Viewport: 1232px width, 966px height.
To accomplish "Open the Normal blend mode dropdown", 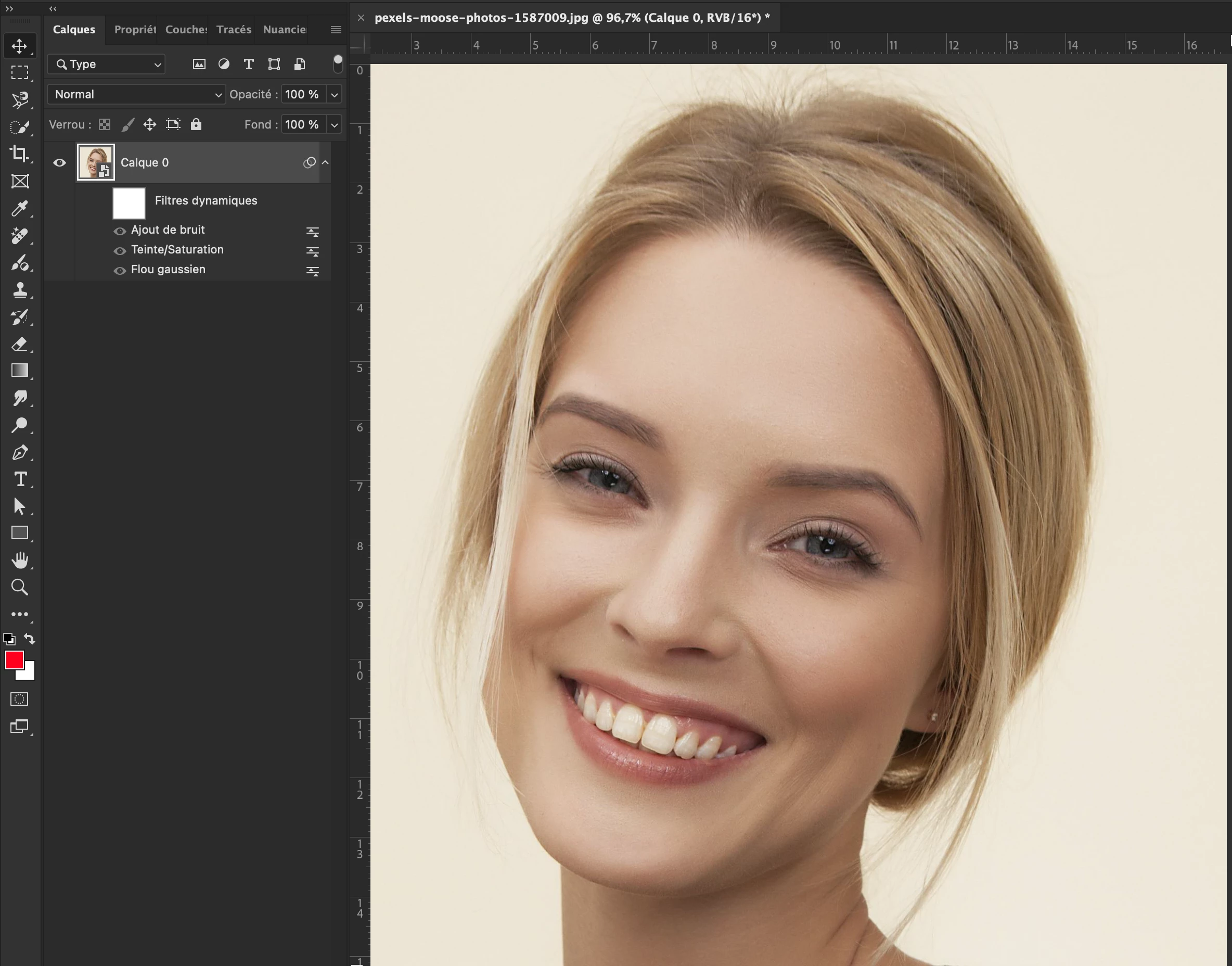I will [136, 94].
